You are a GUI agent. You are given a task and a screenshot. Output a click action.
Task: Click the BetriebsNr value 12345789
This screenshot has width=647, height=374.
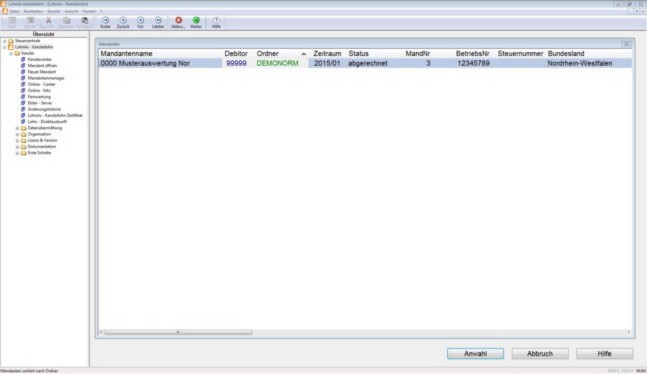click(x=473, y=63)
